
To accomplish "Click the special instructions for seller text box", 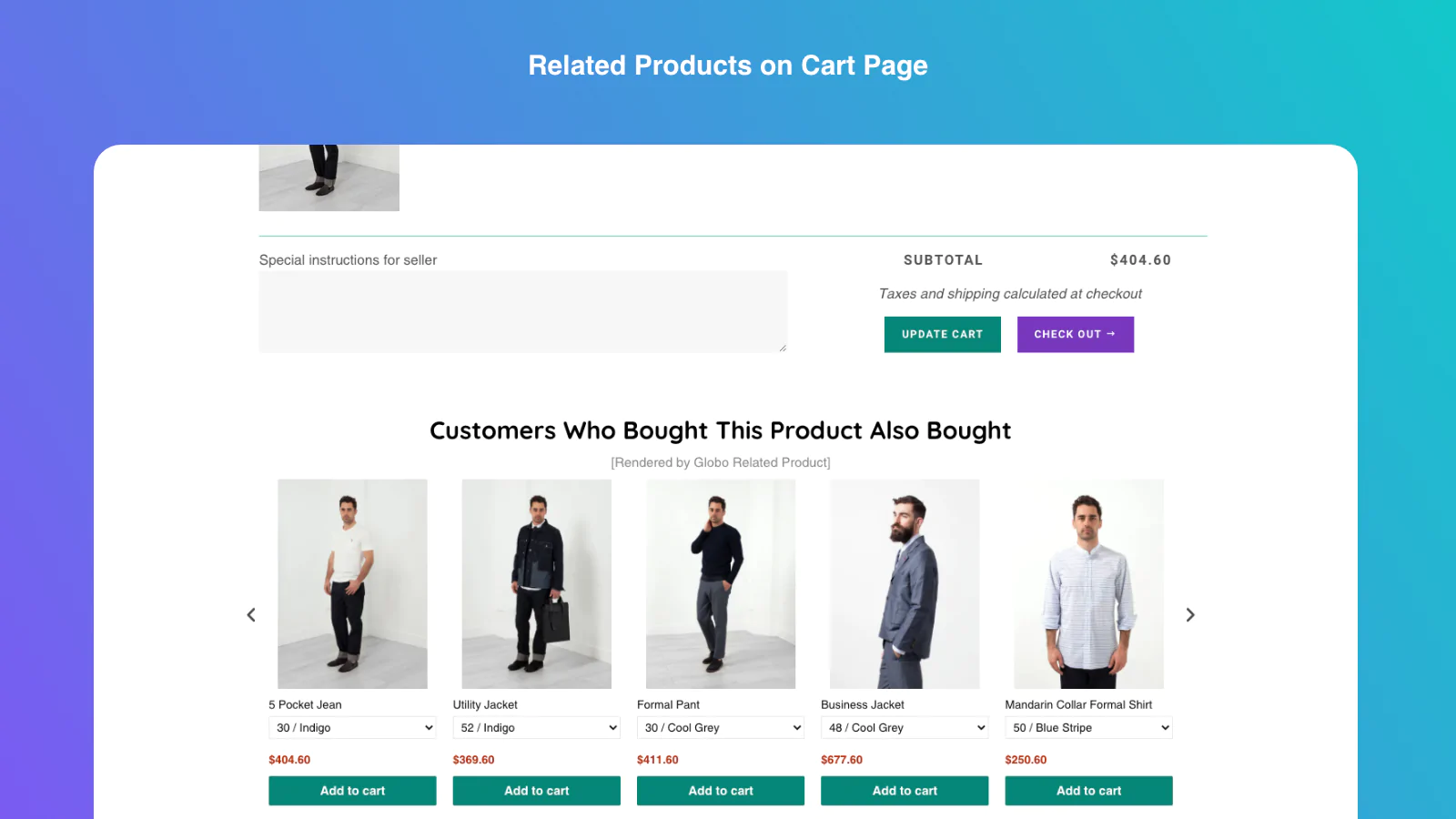I will point(522,311).
